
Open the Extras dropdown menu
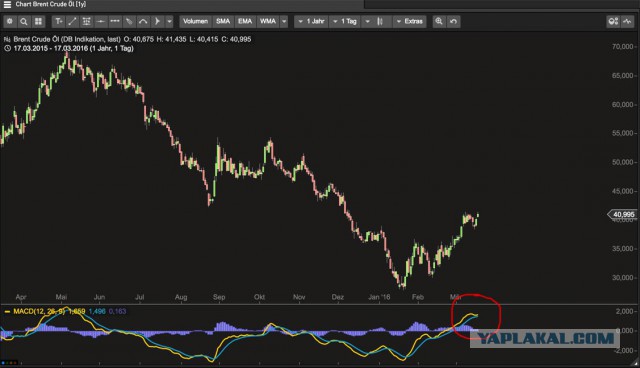(410, 21)
